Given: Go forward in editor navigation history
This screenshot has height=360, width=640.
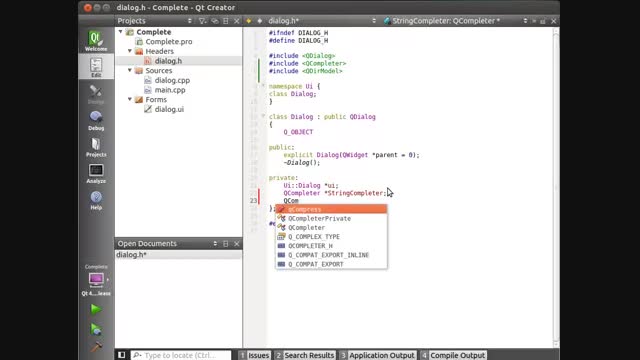Looking at the screenshot, I should click(259, 21).
